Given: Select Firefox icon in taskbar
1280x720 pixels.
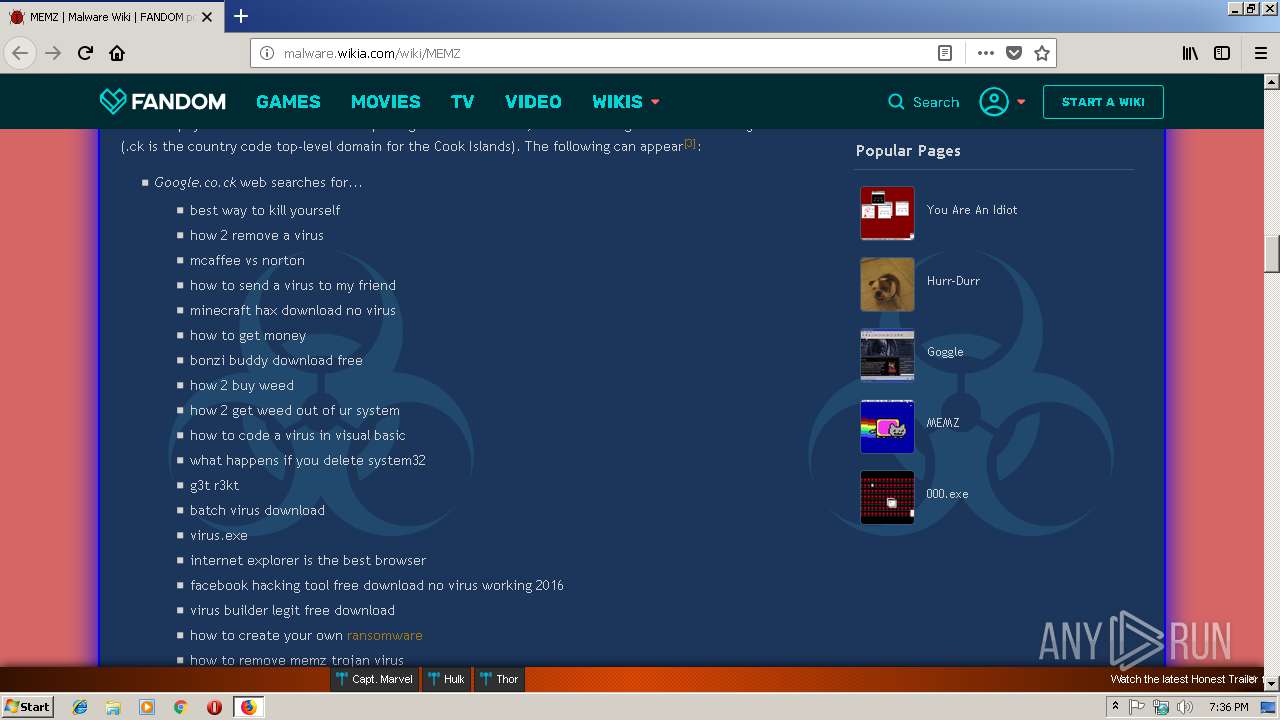Looking at the screenshot, I should point(248,707).
